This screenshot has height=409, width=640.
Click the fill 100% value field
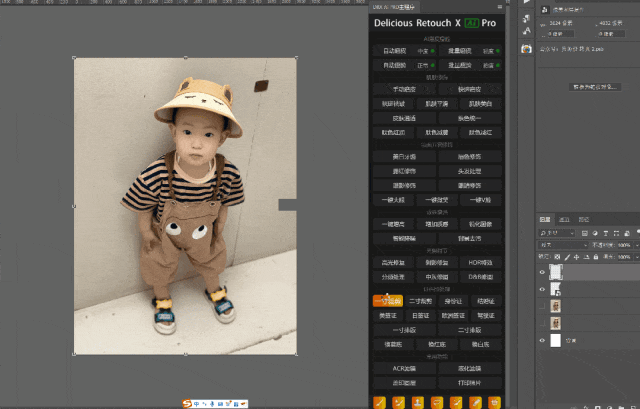[x=624, y=257]
